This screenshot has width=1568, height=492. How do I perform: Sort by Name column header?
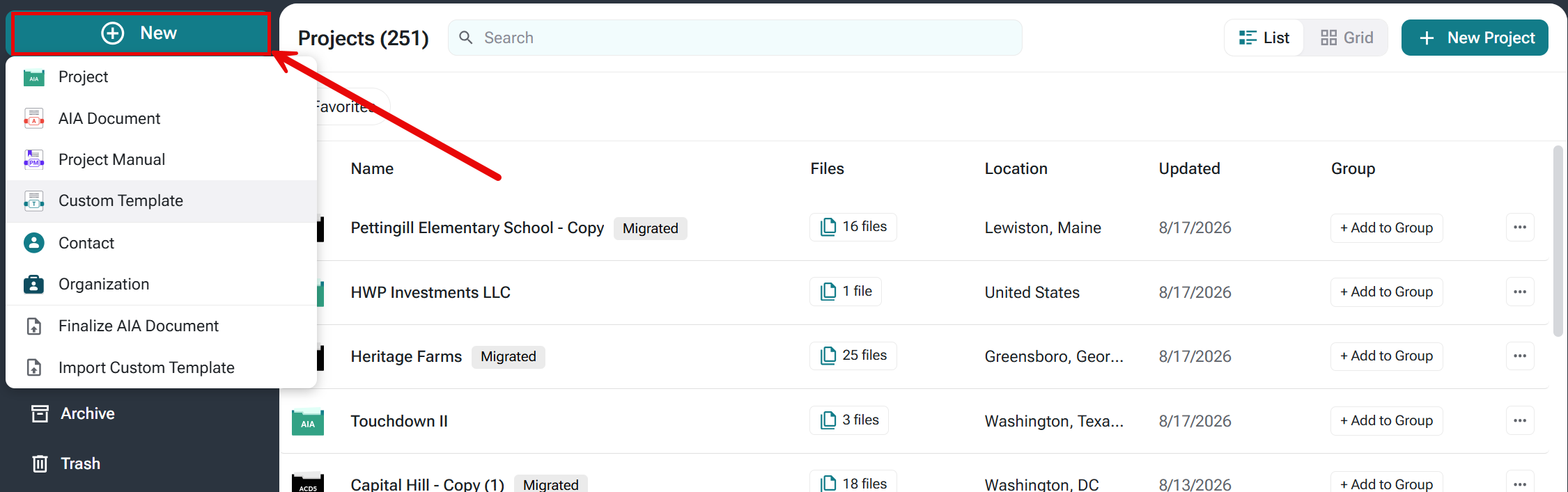pos(372,168)
